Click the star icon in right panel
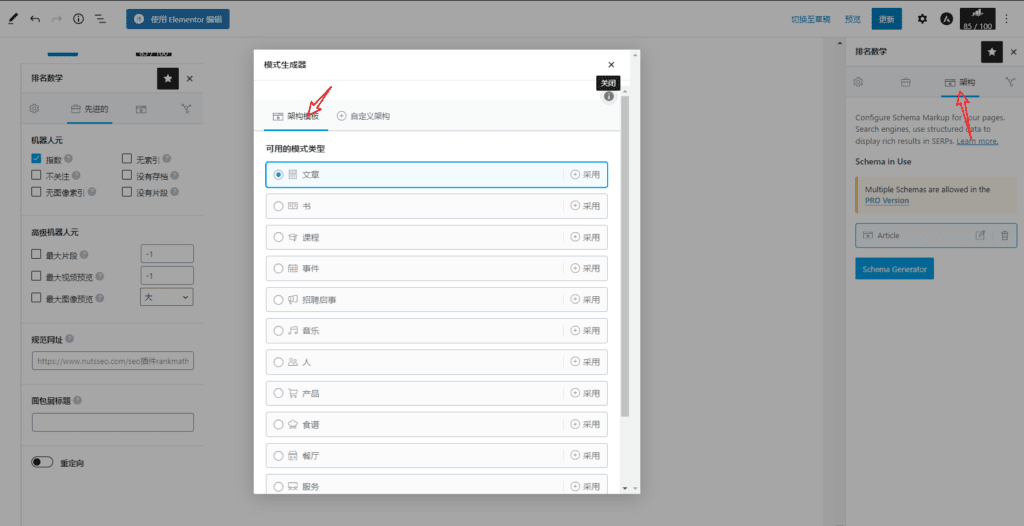Viewport: 1024px width, 526px height. pyautogui.click(x=992, y=52)
